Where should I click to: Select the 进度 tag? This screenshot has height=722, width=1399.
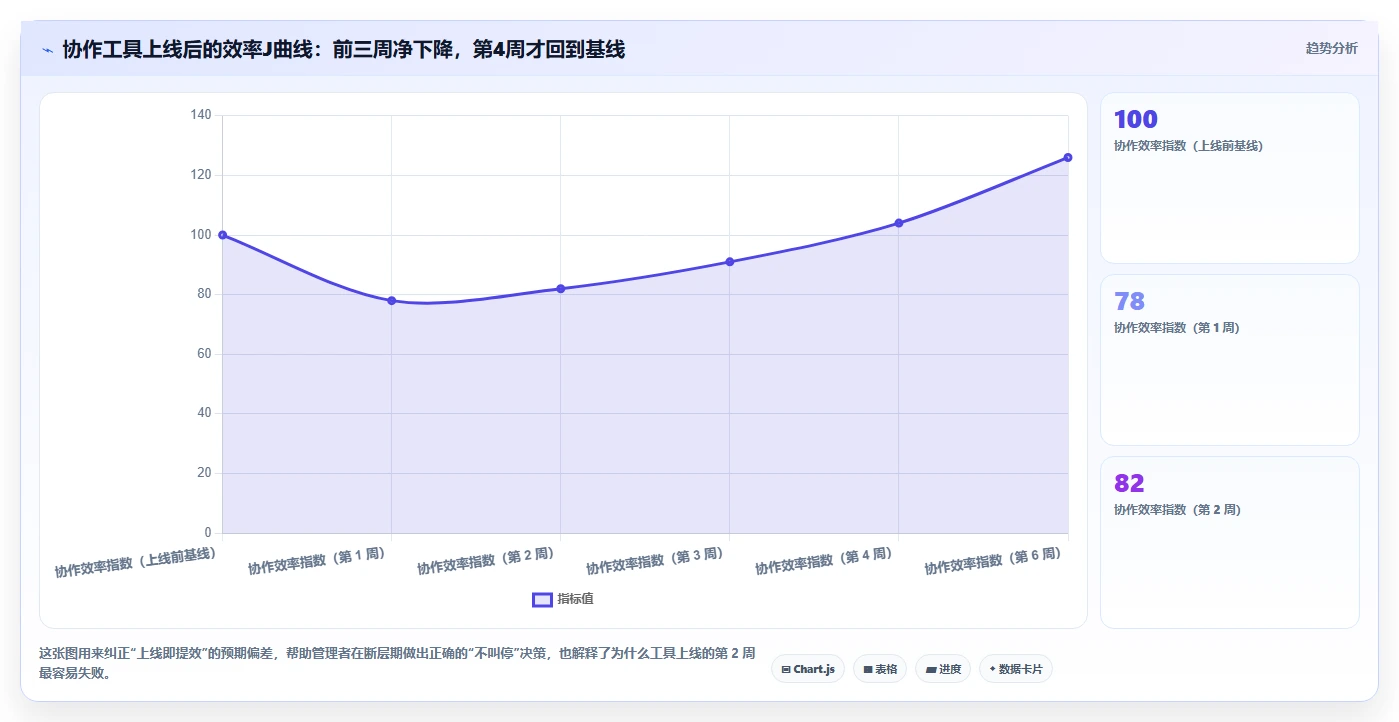[943, 669]
